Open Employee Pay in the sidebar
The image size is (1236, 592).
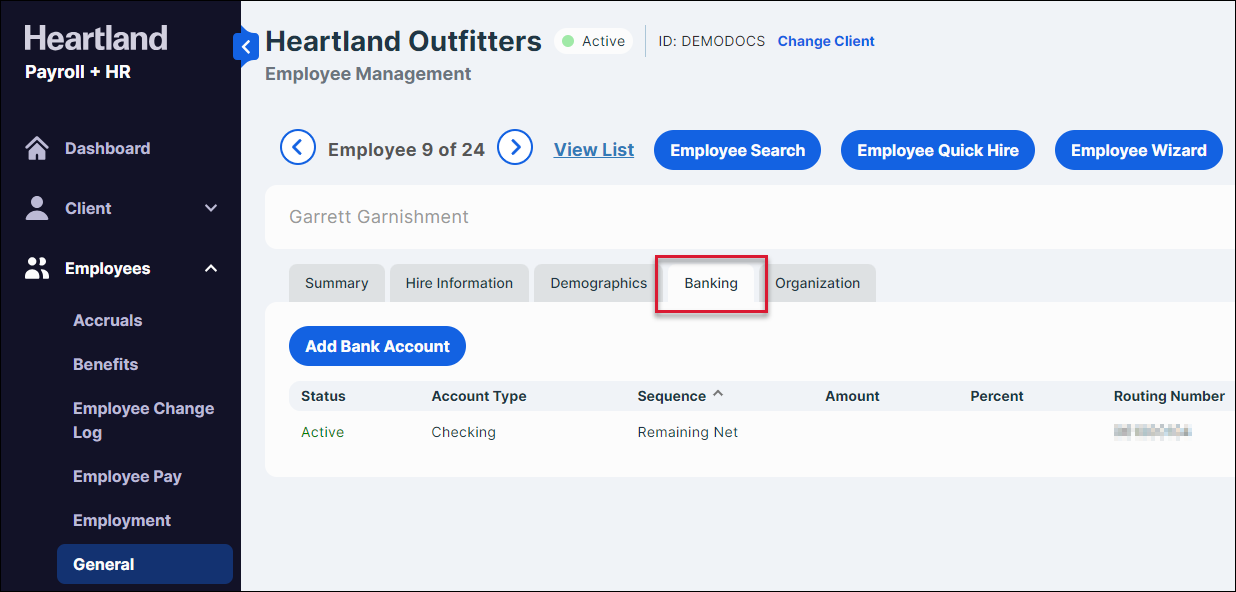point(127,476)
